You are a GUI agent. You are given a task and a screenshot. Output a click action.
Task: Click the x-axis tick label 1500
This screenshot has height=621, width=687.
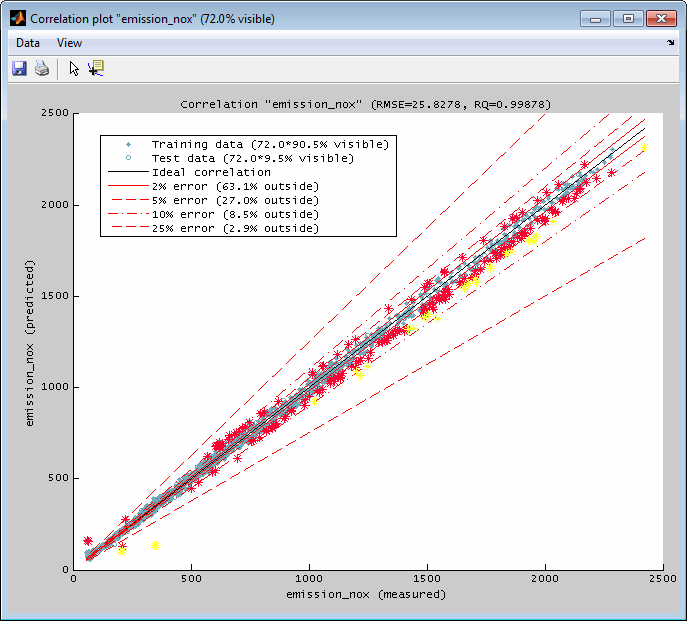(x=427, y=578)
